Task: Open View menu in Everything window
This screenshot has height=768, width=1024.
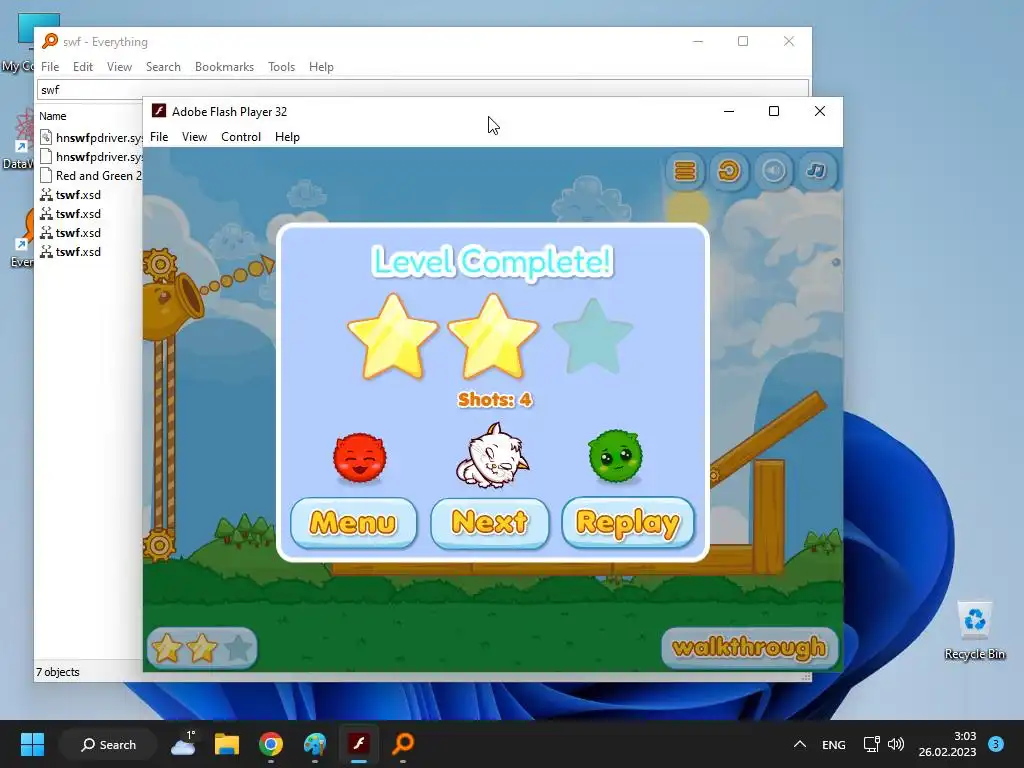Action: click(120, 67)
